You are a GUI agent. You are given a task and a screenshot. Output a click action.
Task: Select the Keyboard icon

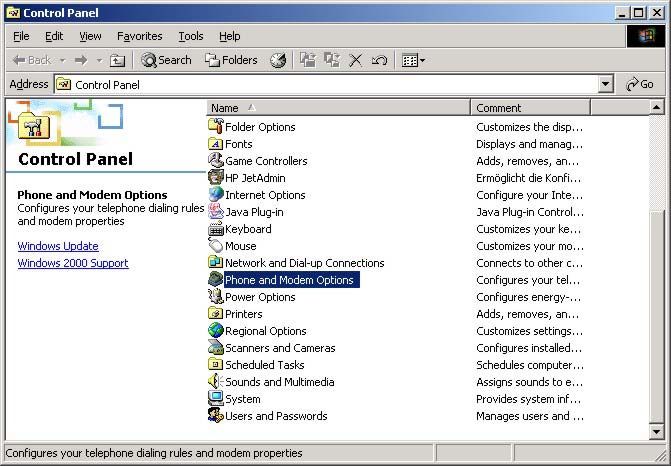pyautogui.click(x=216, y=229)
